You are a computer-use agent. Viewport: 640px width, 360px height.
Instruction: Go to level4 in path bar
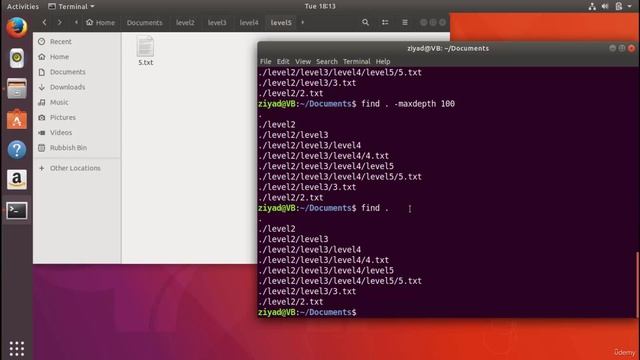tap(249, 22)
